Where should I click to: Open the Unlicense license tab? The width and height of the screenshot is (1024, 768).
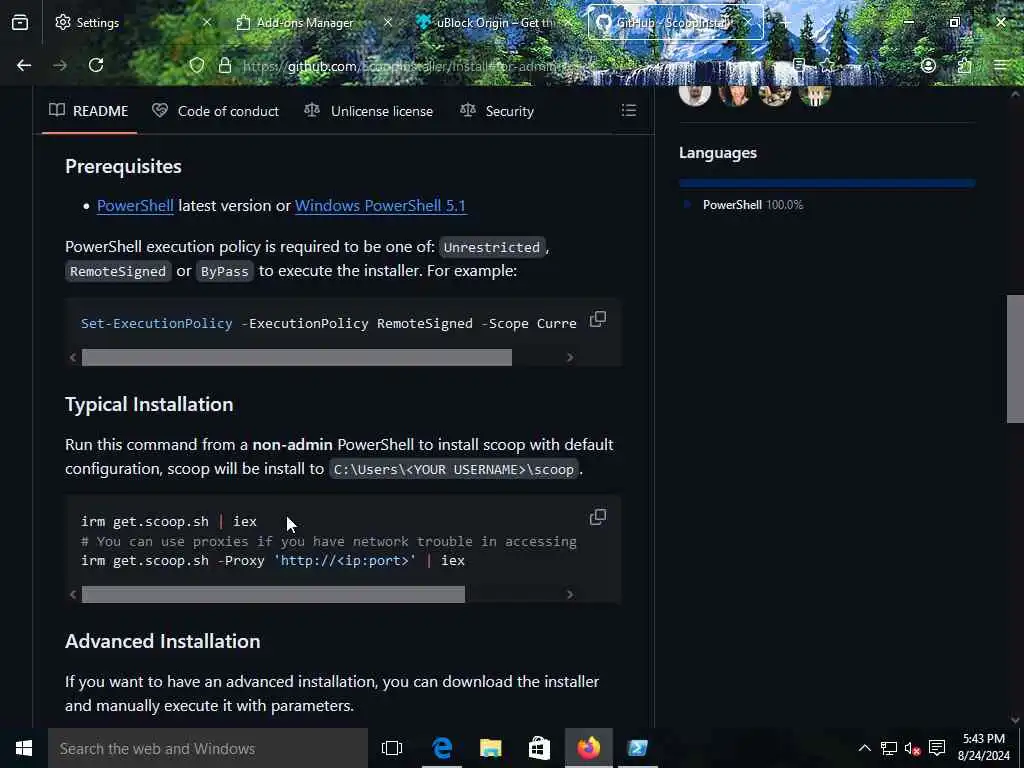(x=368, y=111)
